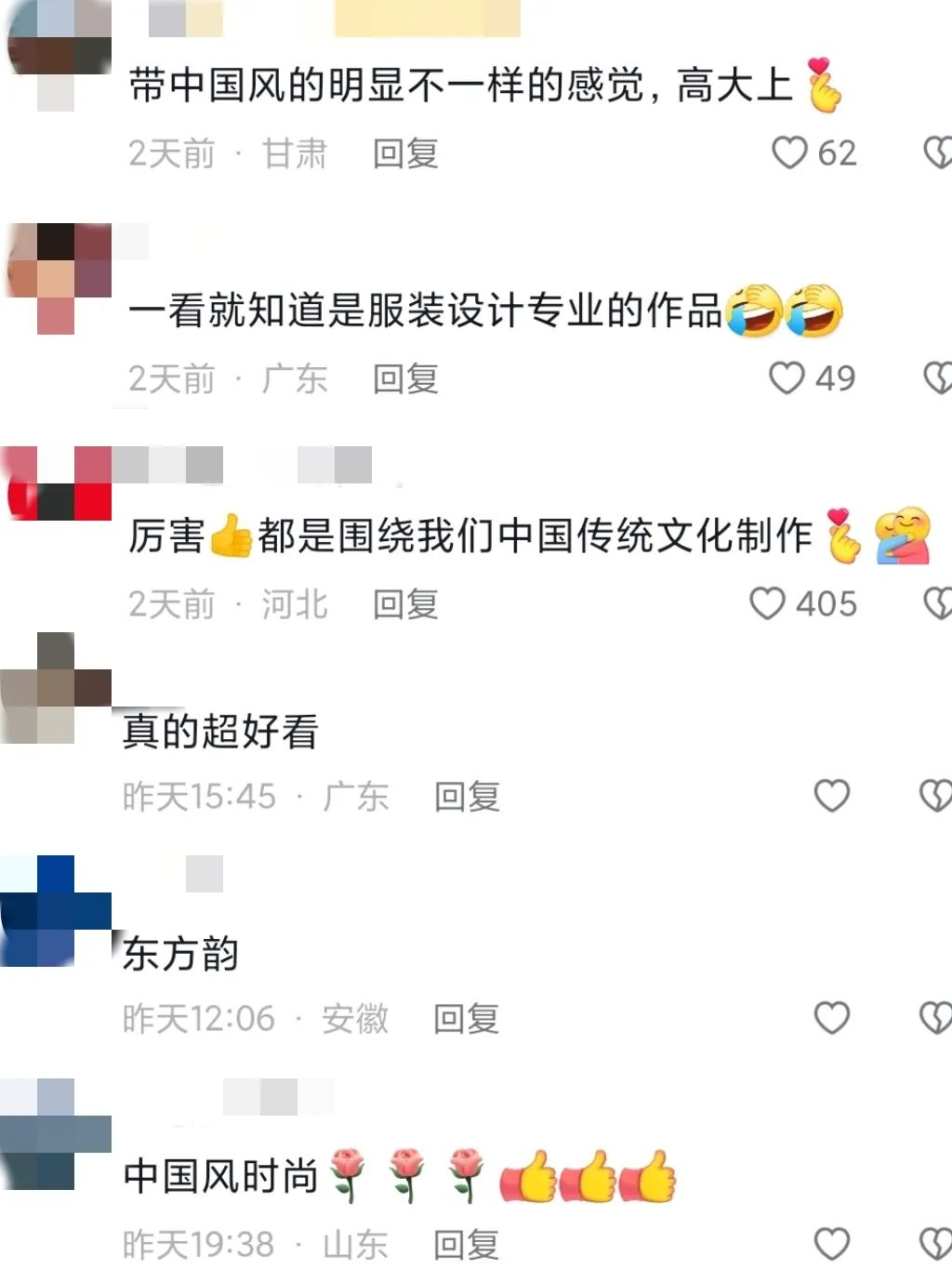Dislike the 服装设计 comment from Guangdong
952x1269 pixels.
pyautogui.click(x=936, y=377)
